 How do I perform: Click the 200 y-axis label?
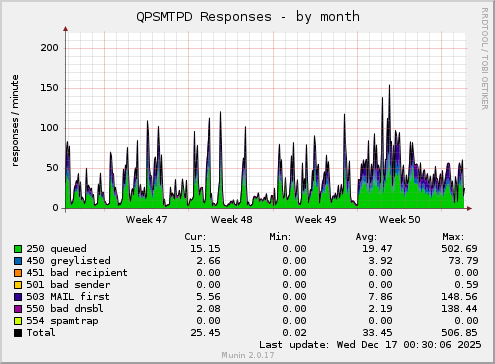point(50,48)
